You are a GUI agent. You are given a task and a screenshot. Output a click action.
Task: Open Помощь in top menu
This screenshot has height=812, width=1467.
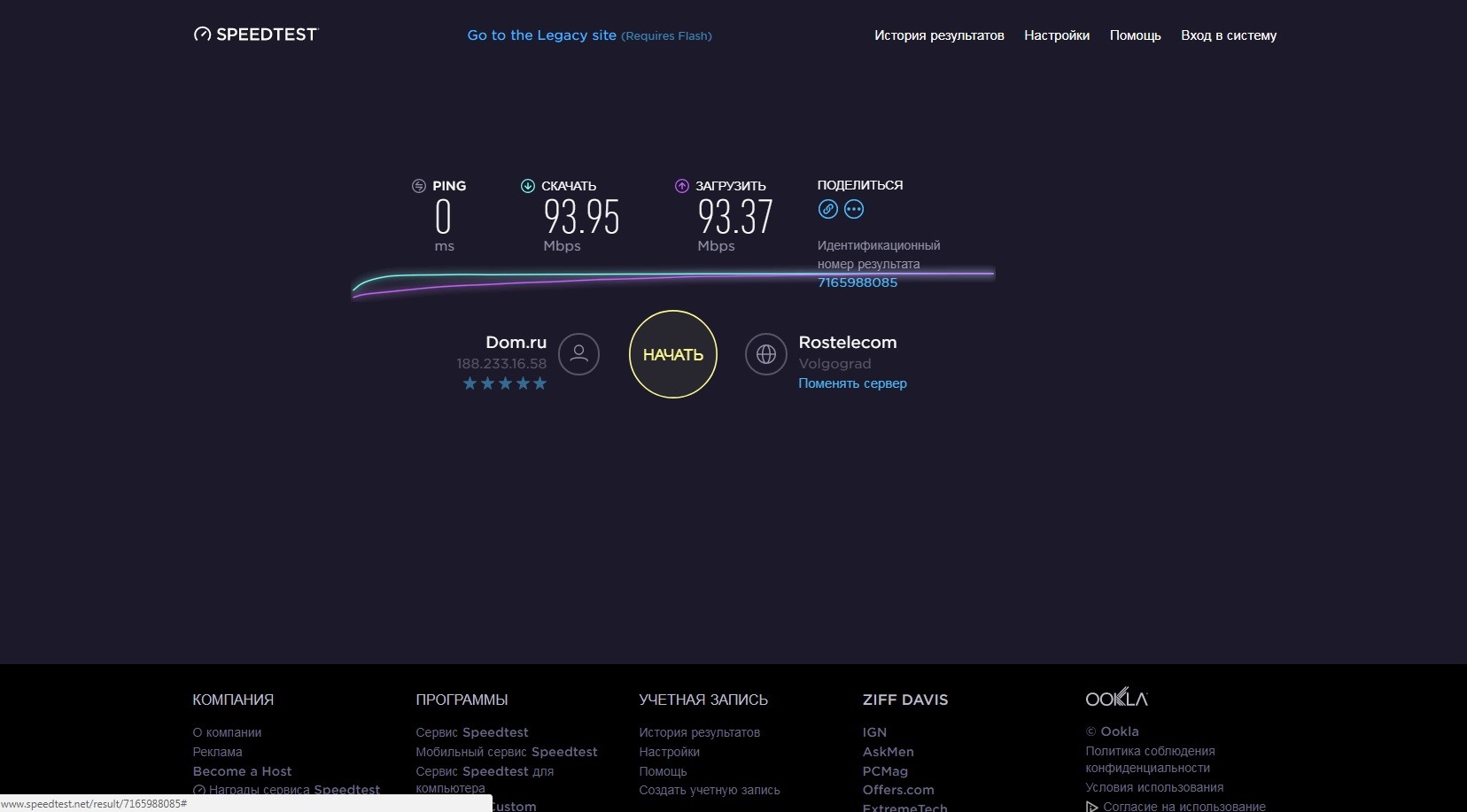point(1135,35)
